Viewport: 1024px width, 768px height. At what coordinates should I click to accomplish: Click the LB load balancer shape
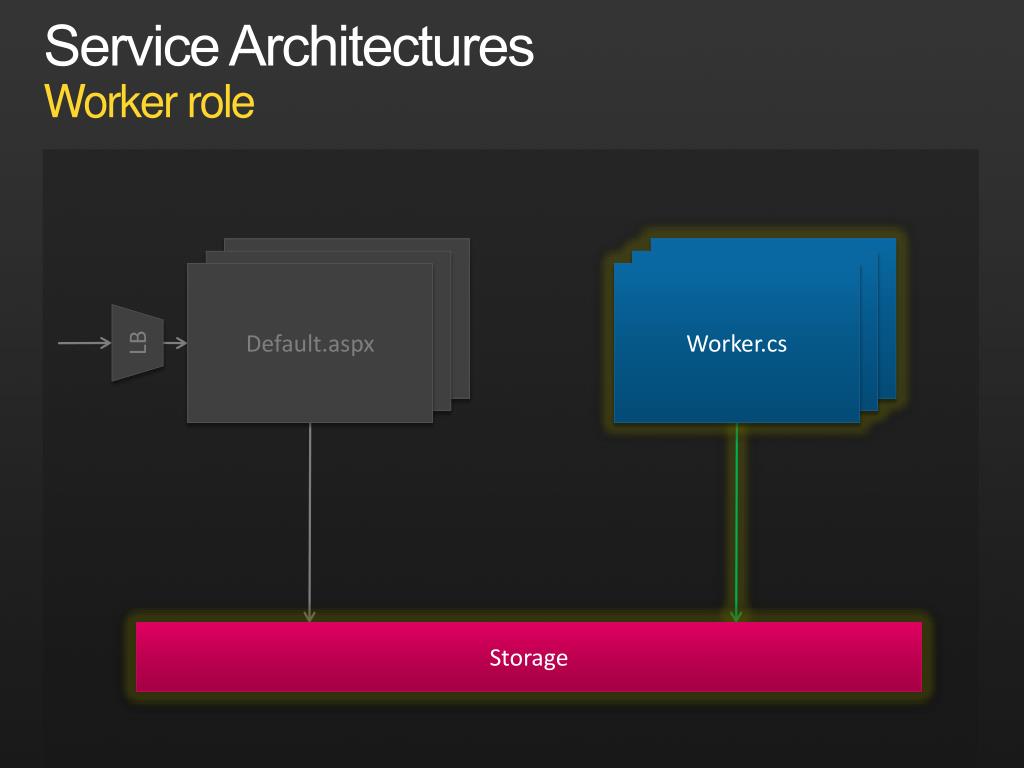click(x=137, y=343)
